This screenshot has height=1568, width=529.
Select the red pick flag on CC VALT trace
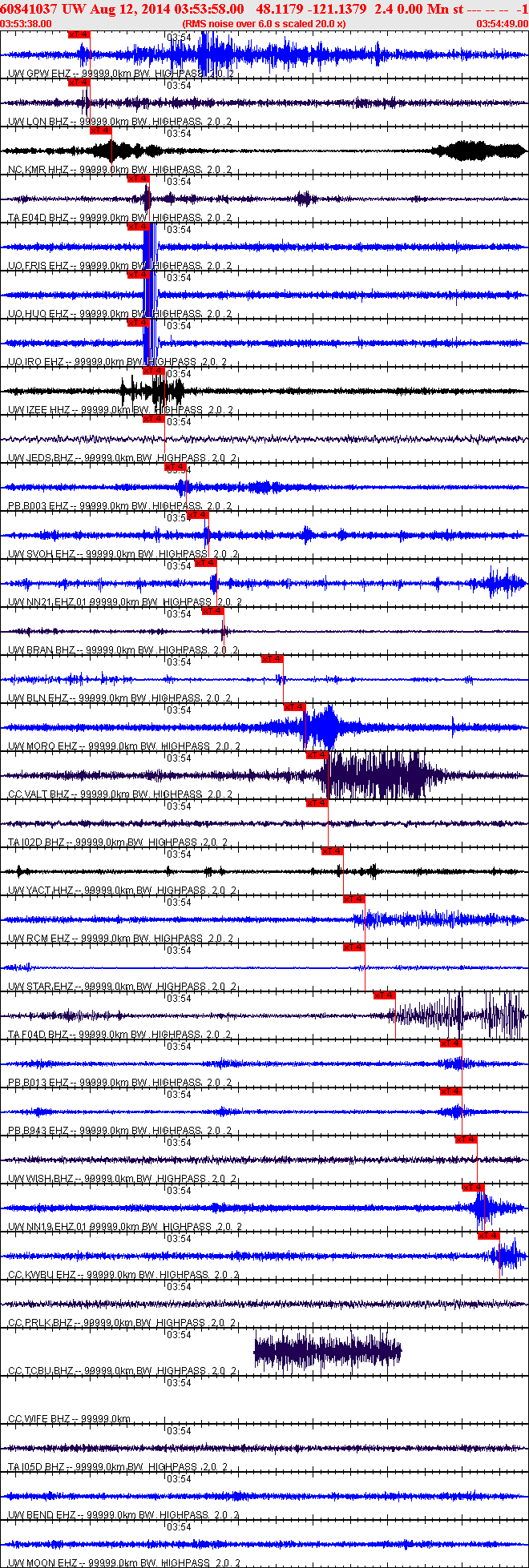(x=317, y=755)
